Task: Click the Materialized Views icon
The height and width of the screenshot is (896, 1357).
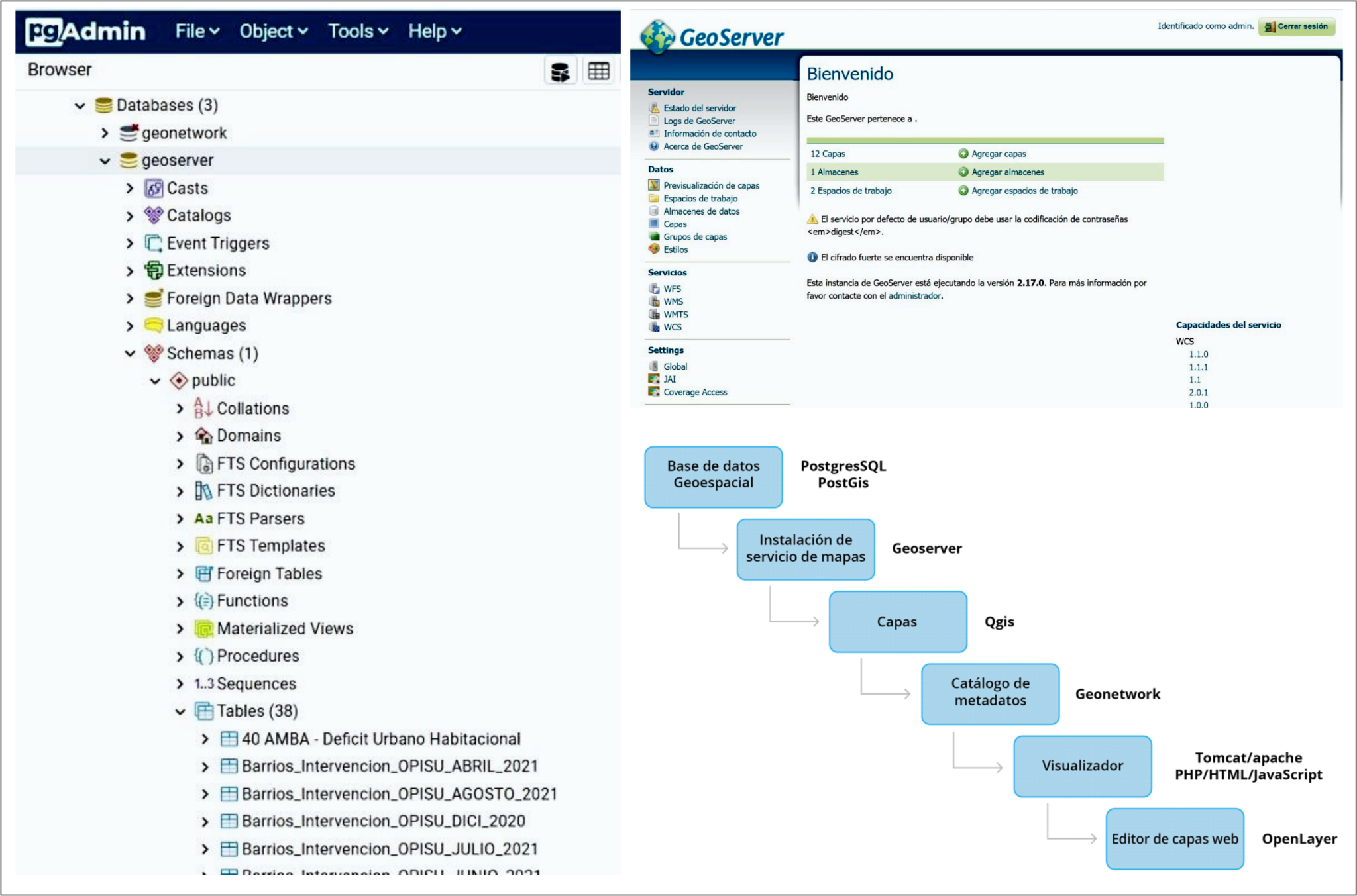Action: pyautogui.click(x=203, y=628)
